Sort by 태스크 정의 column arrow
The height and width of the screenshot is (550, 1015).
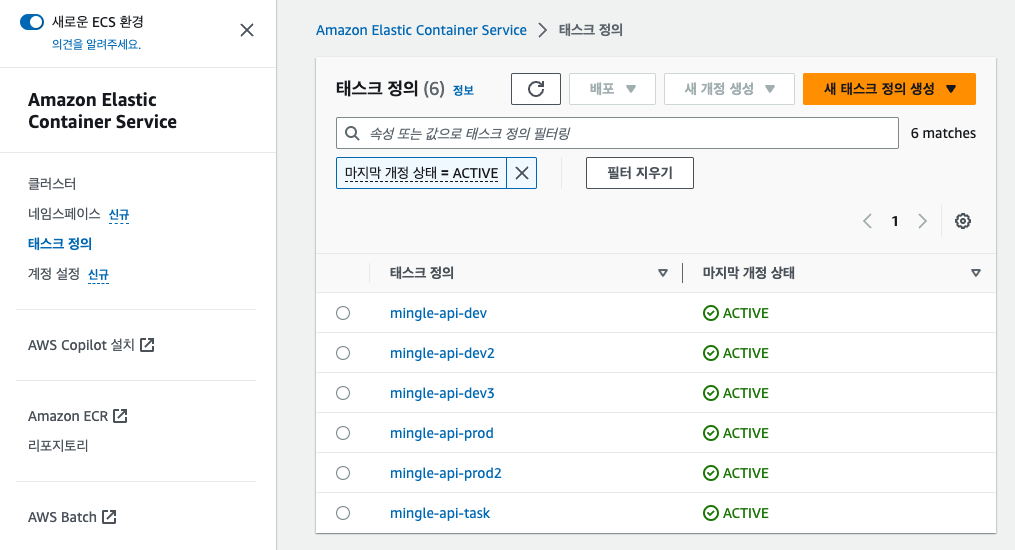pos(662,273)
